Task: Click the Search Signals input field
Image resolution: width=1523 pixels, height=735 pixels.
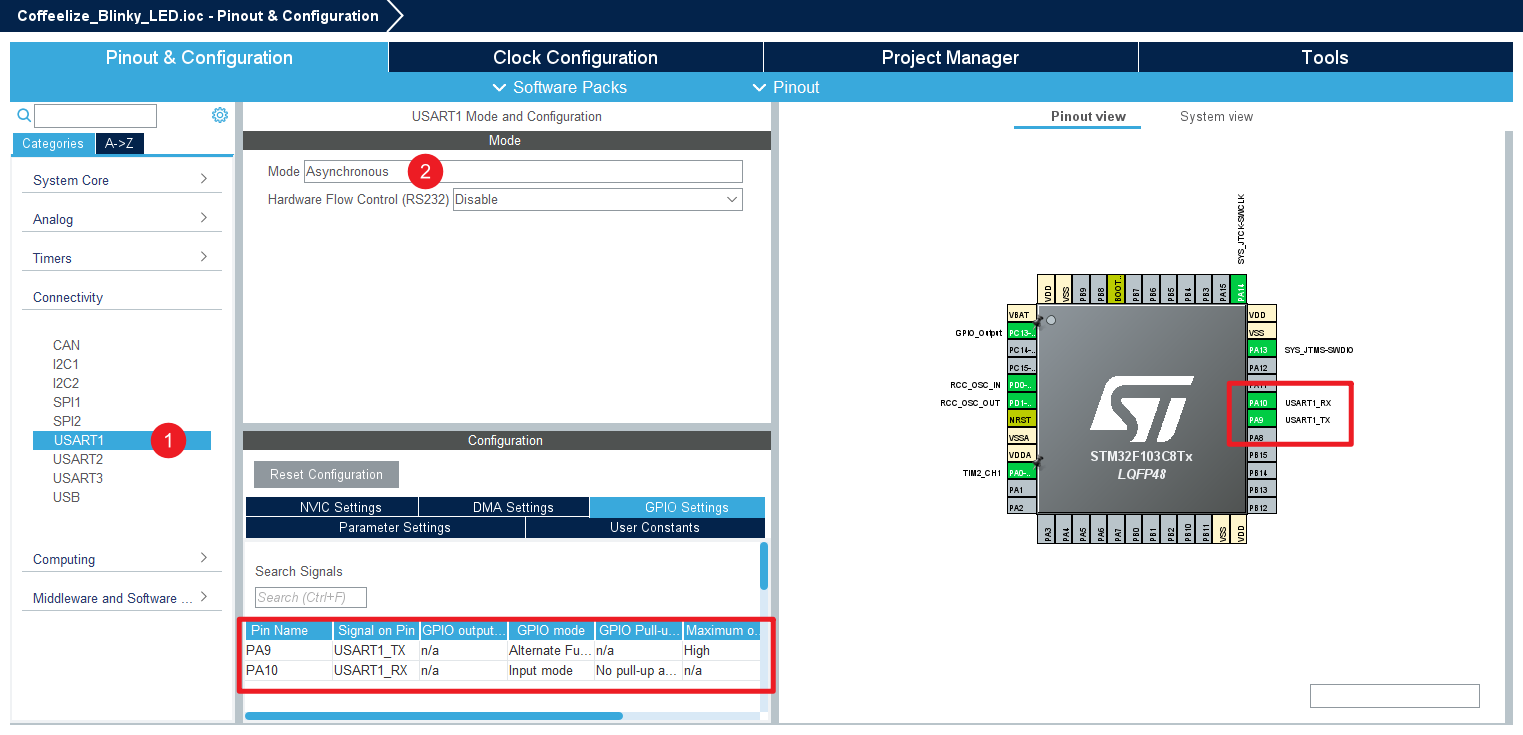Action: pos(310,597)
